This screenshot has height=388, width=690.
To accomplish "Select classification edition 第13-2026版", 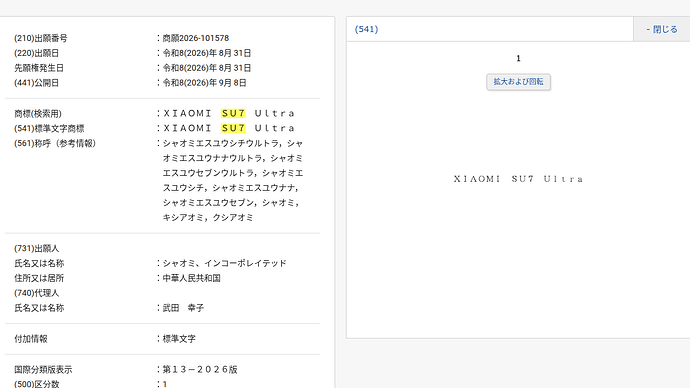I will pyautogui.click(x=200, y=370).
